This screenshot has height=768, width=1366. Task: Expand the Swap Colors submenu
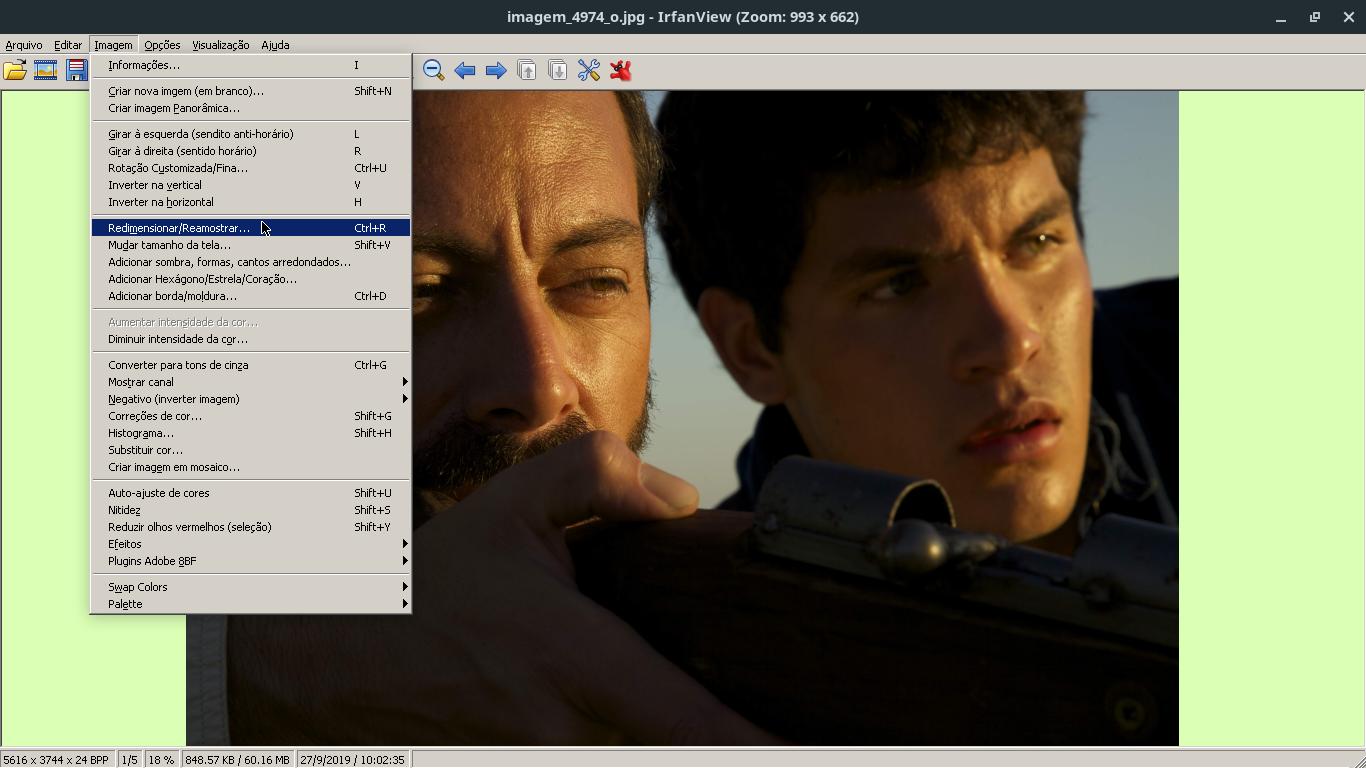(250, 587)
